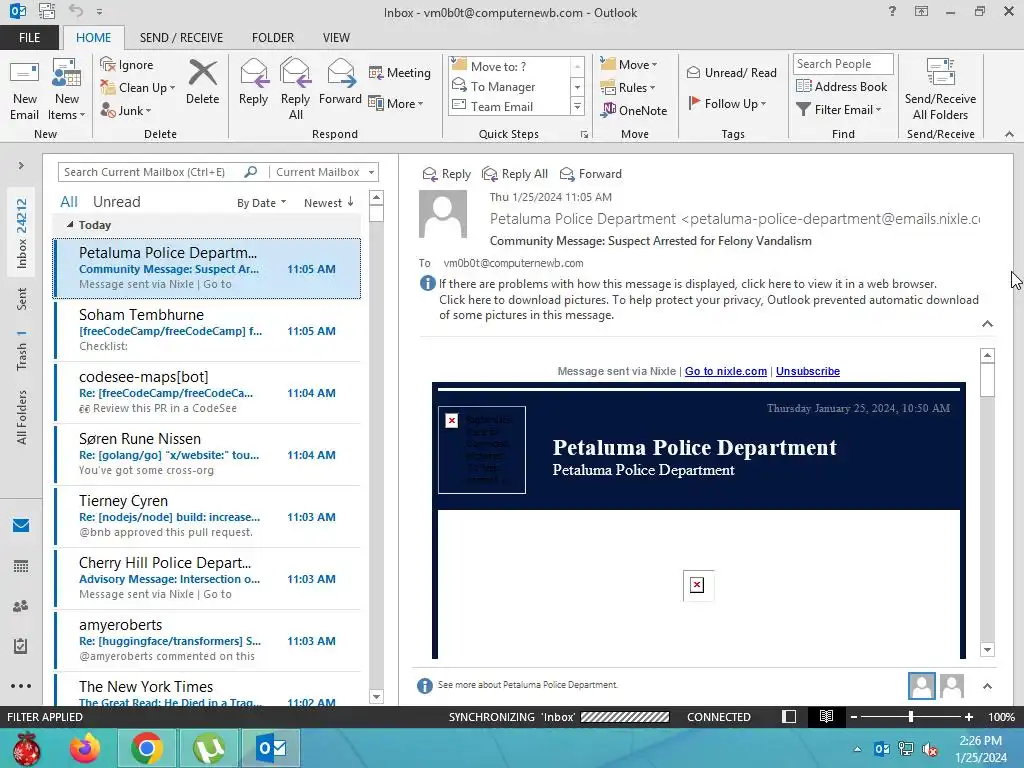Show Unread messages only
The image size is (1024, 768).
tap(116, 202)
